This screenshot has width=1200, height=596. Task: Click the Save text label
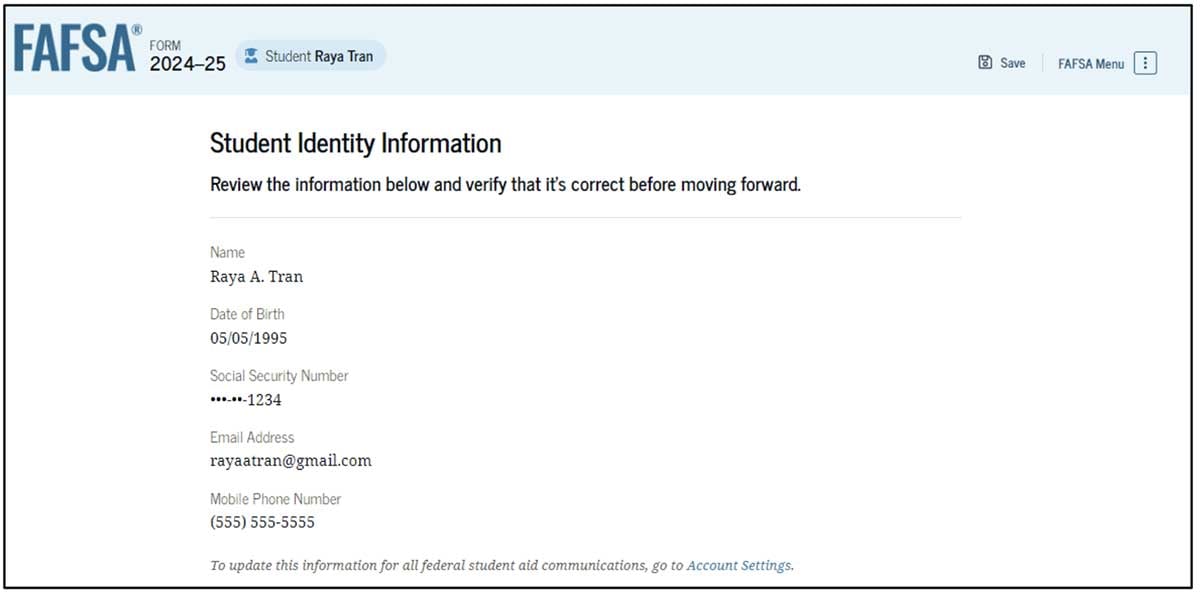1013,63
